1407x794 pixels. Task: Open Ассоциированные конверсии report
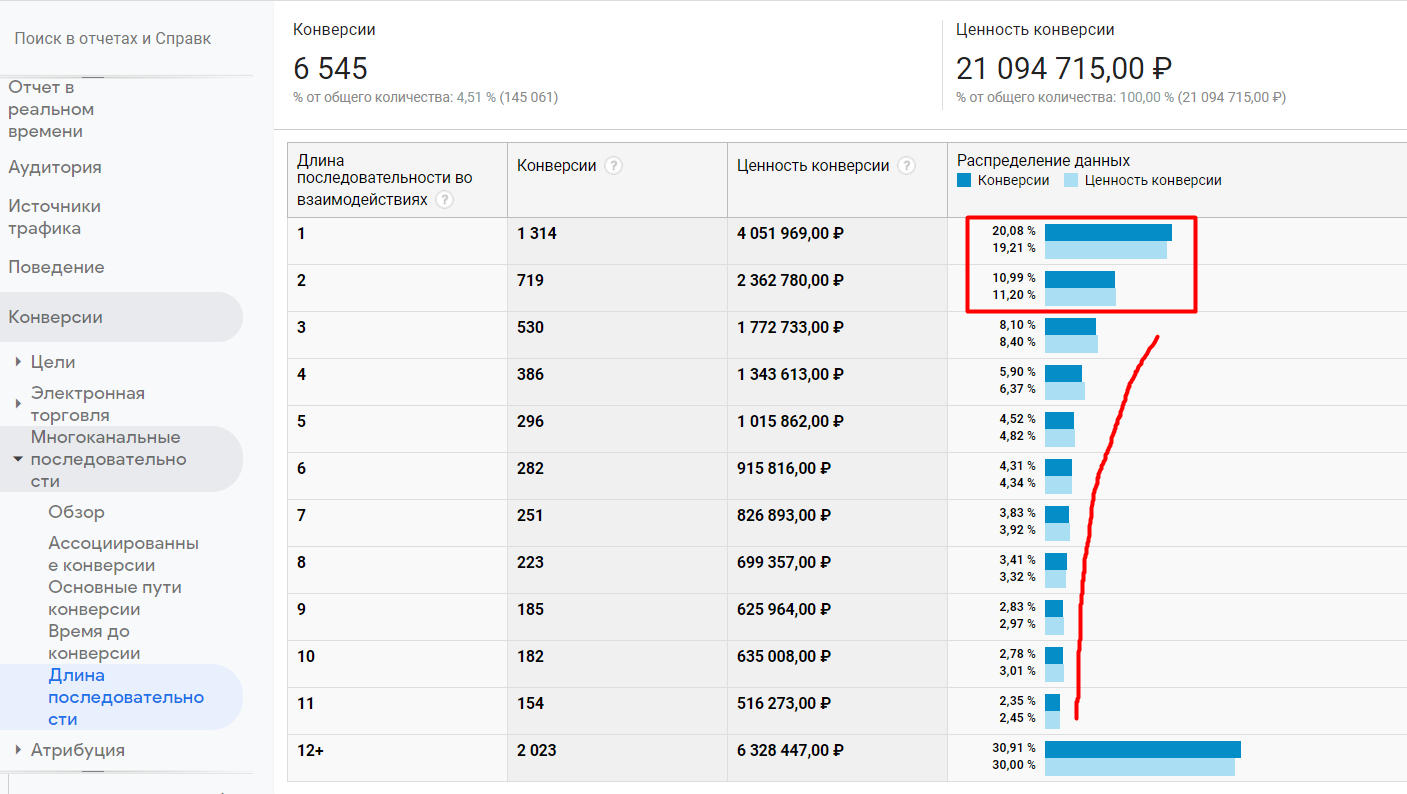[124, 554]
